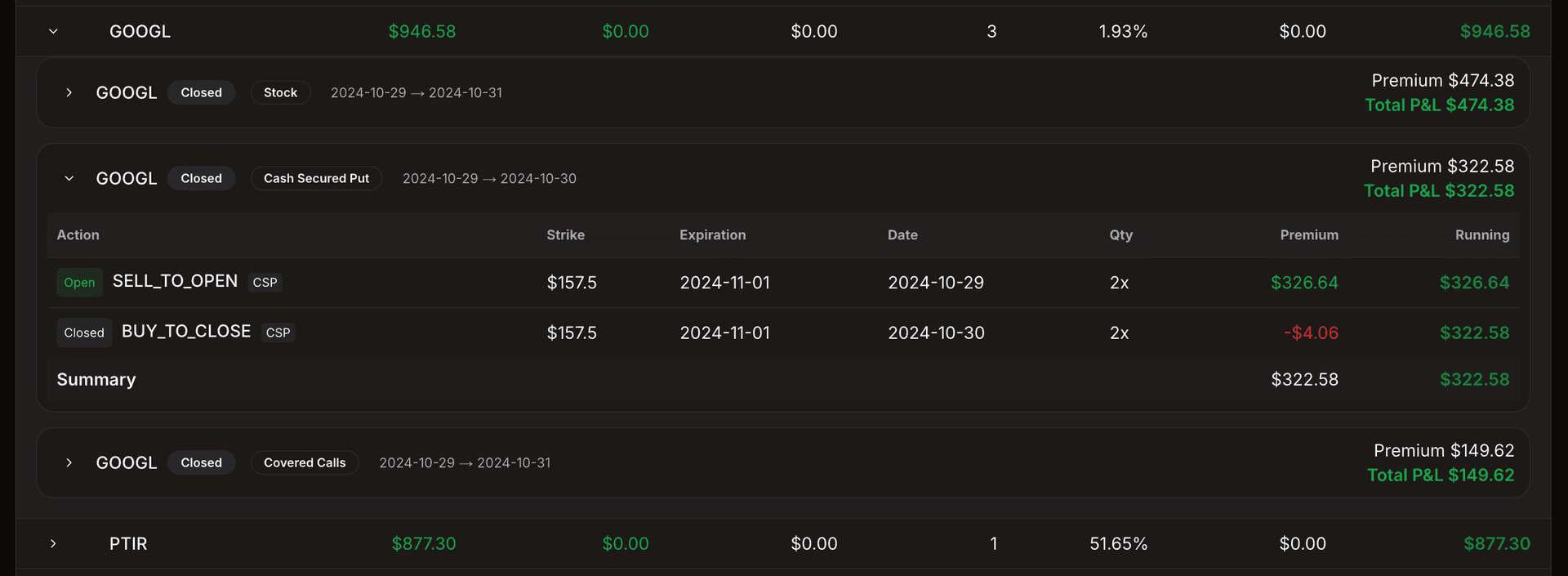The width and height of the screenshot is (1568, 576).
Task: Click the Premium column header
Action: tap(1309, 235)
